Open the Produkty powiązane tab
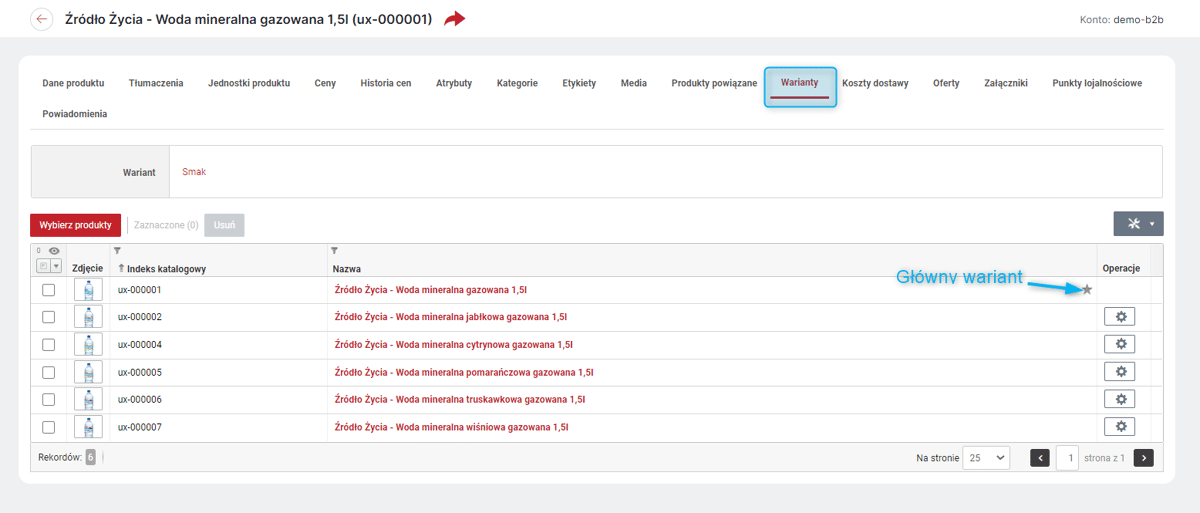 pos(714,83)
